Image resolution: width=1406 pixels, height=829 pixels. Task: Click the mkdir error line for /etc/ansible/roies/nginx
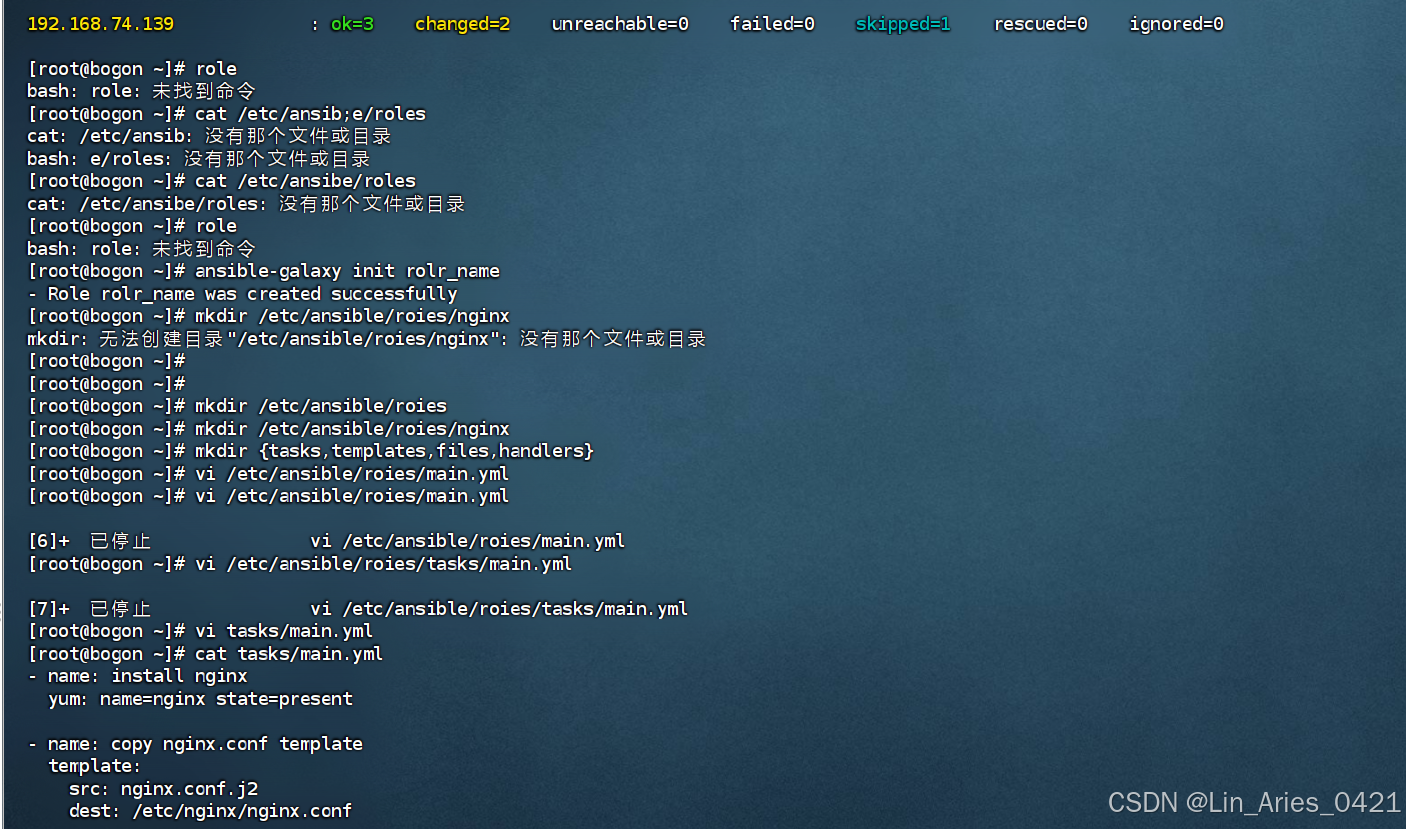367,339
